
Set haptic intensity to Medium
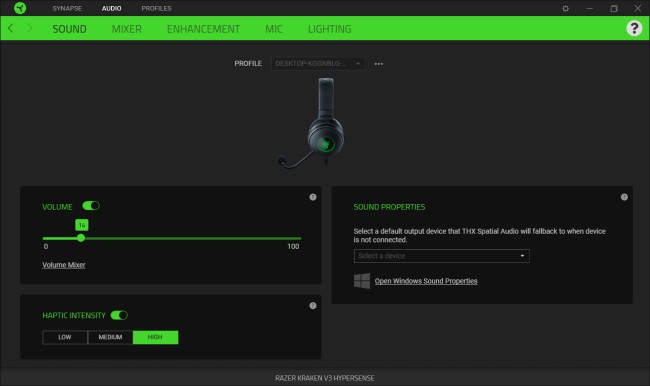pos(110,337)
